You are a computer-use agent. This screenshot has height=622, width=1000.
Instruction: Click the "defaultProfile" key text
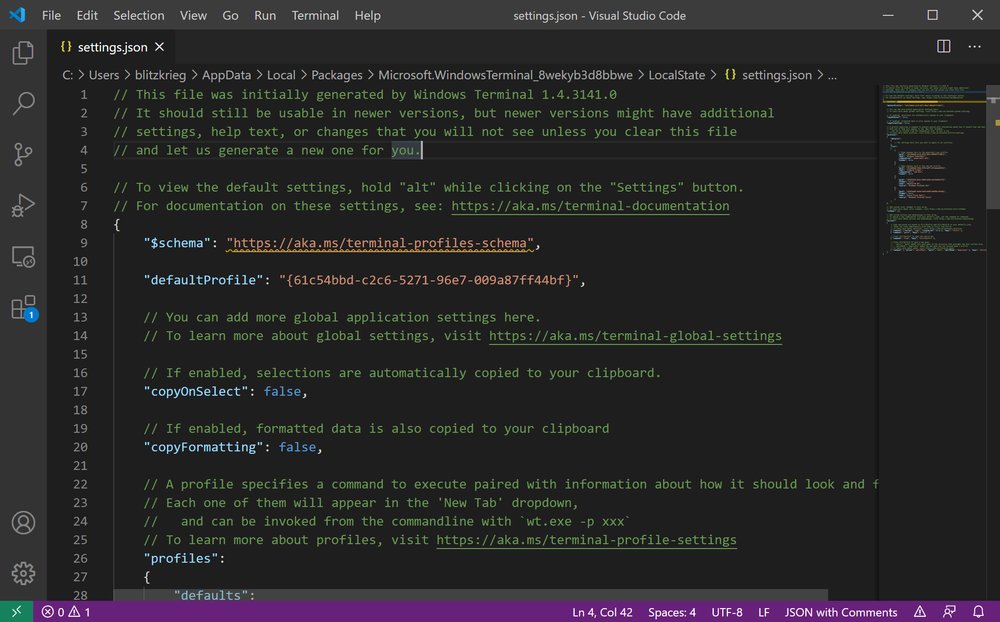pyautogui.click(x=203, y=280)
